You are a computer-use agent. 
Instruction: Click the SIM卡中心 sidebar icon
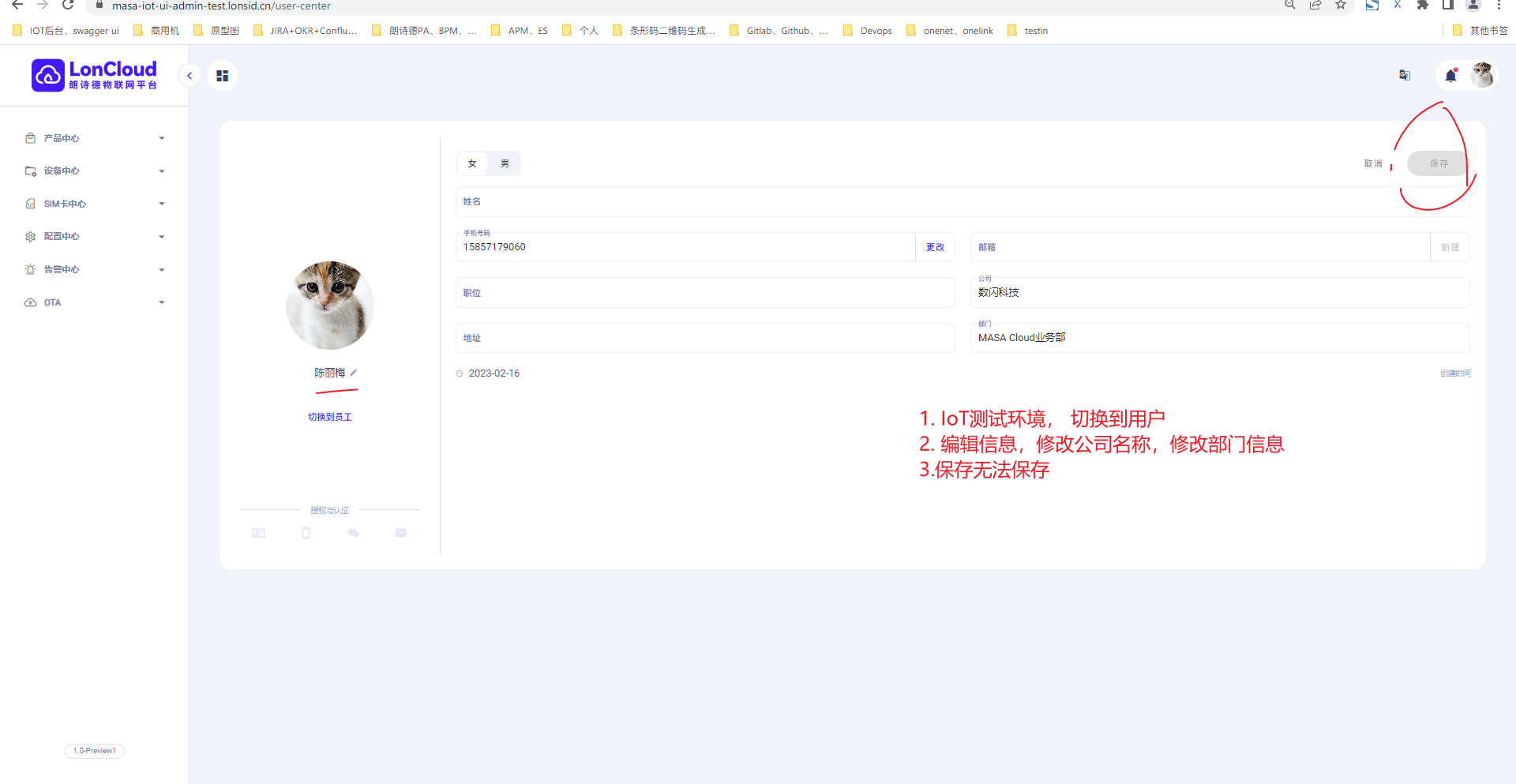click(30, 204)
